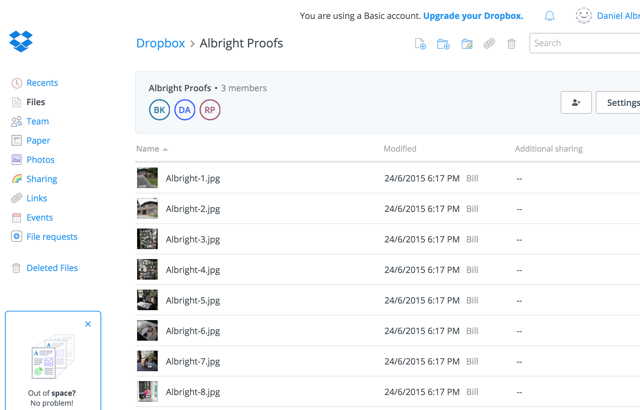Viewport: 640px width, 410px height.
Task: Click the Modified column header
Action: pos(400,149)
